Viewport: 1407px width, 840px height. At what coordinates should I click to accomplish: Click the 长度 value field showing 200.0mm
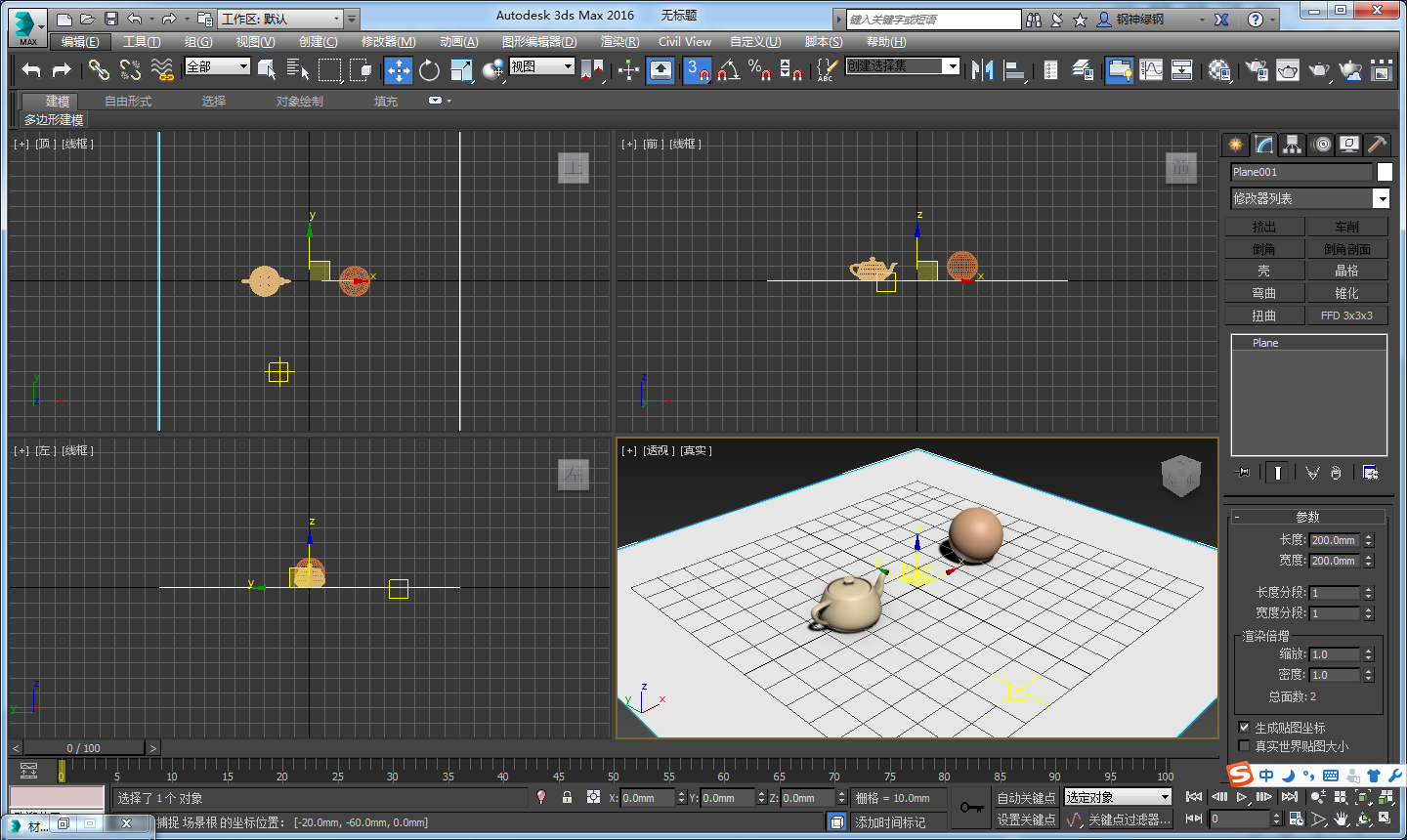[1335, 540]
